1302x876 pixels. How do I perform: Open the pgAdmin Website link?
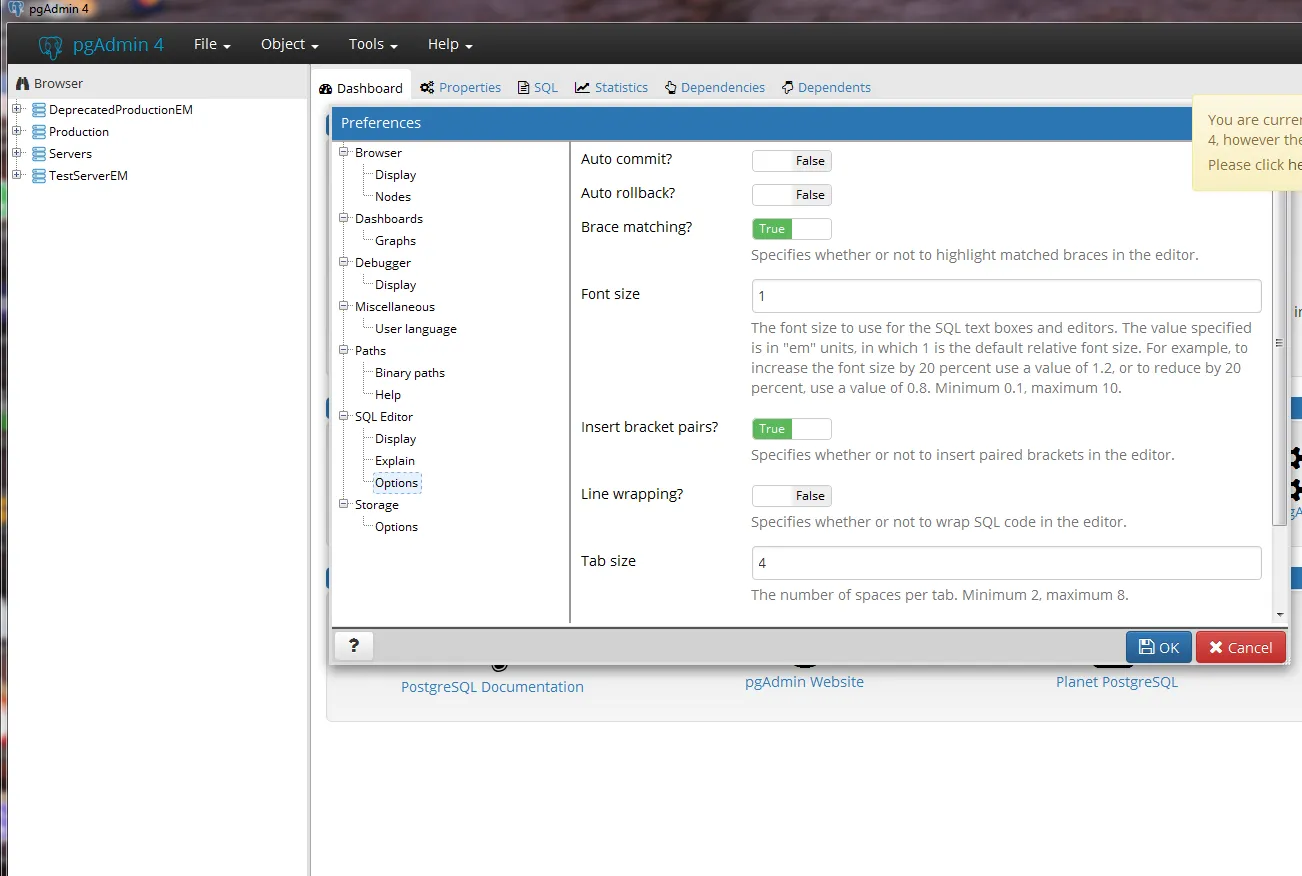point(804,682)
